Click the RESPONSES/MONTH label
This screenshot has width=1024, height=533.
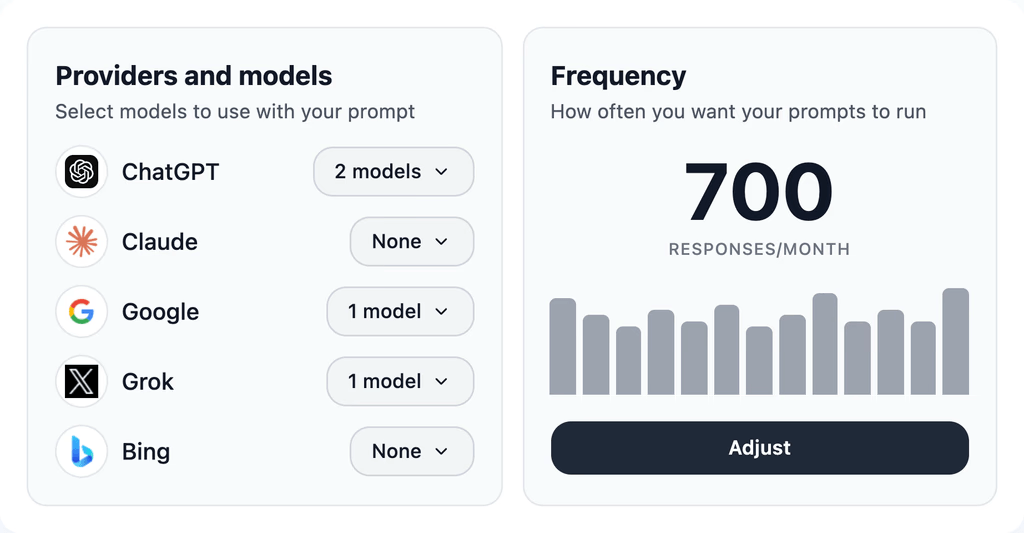point(759,249)
